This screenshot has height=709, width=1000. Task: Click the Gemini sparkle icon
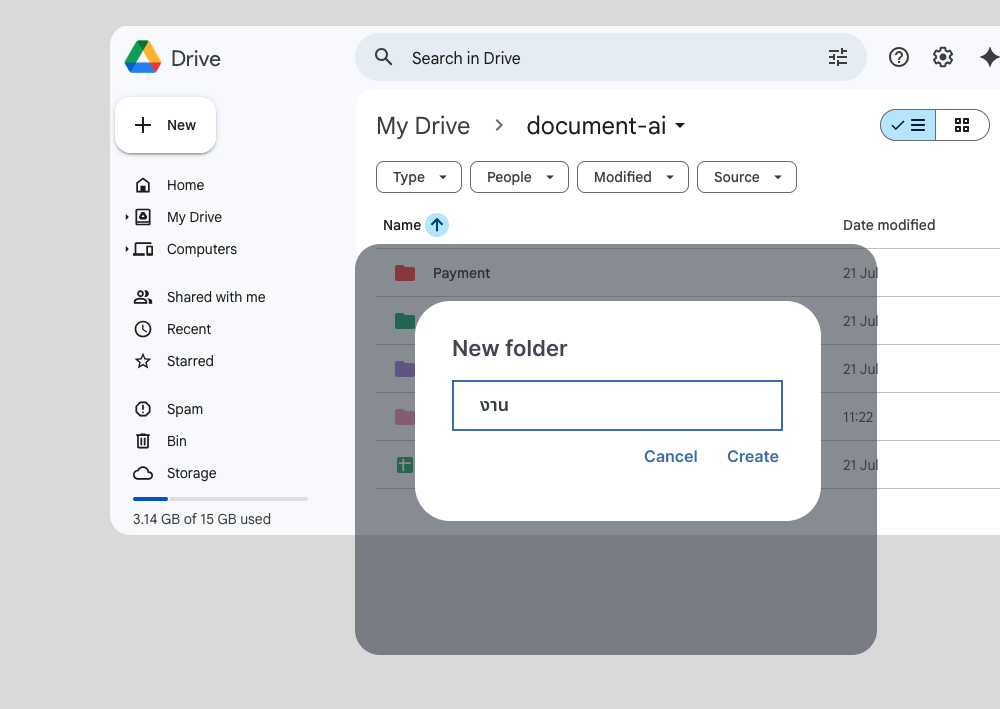coord(988,58)
